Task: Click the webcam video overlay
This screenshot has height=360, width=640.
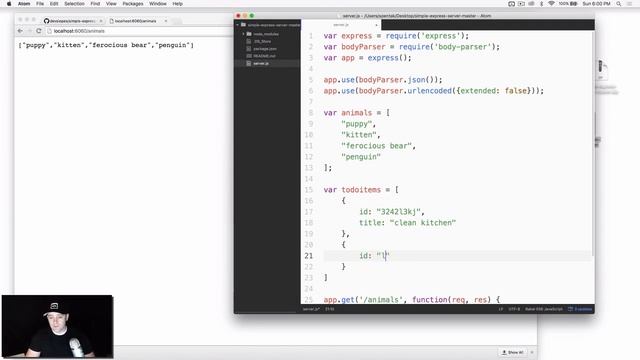Action: pyautogui.click(x=57, y=327)
